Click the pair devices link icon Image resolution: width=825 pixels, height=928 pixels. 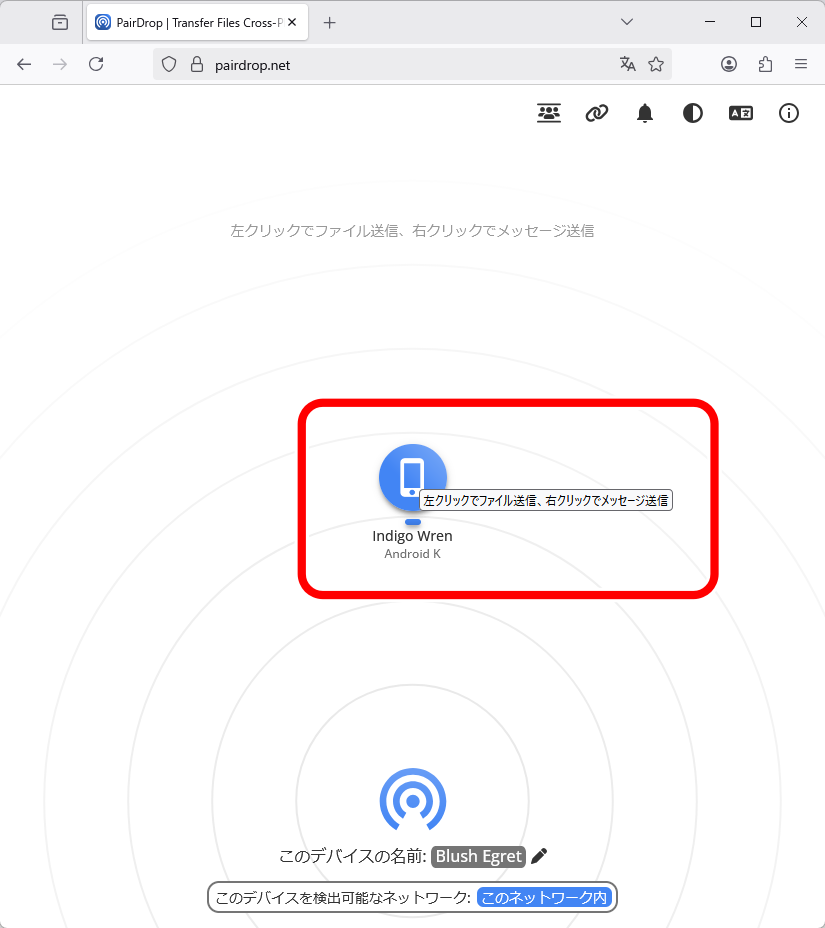597,113
